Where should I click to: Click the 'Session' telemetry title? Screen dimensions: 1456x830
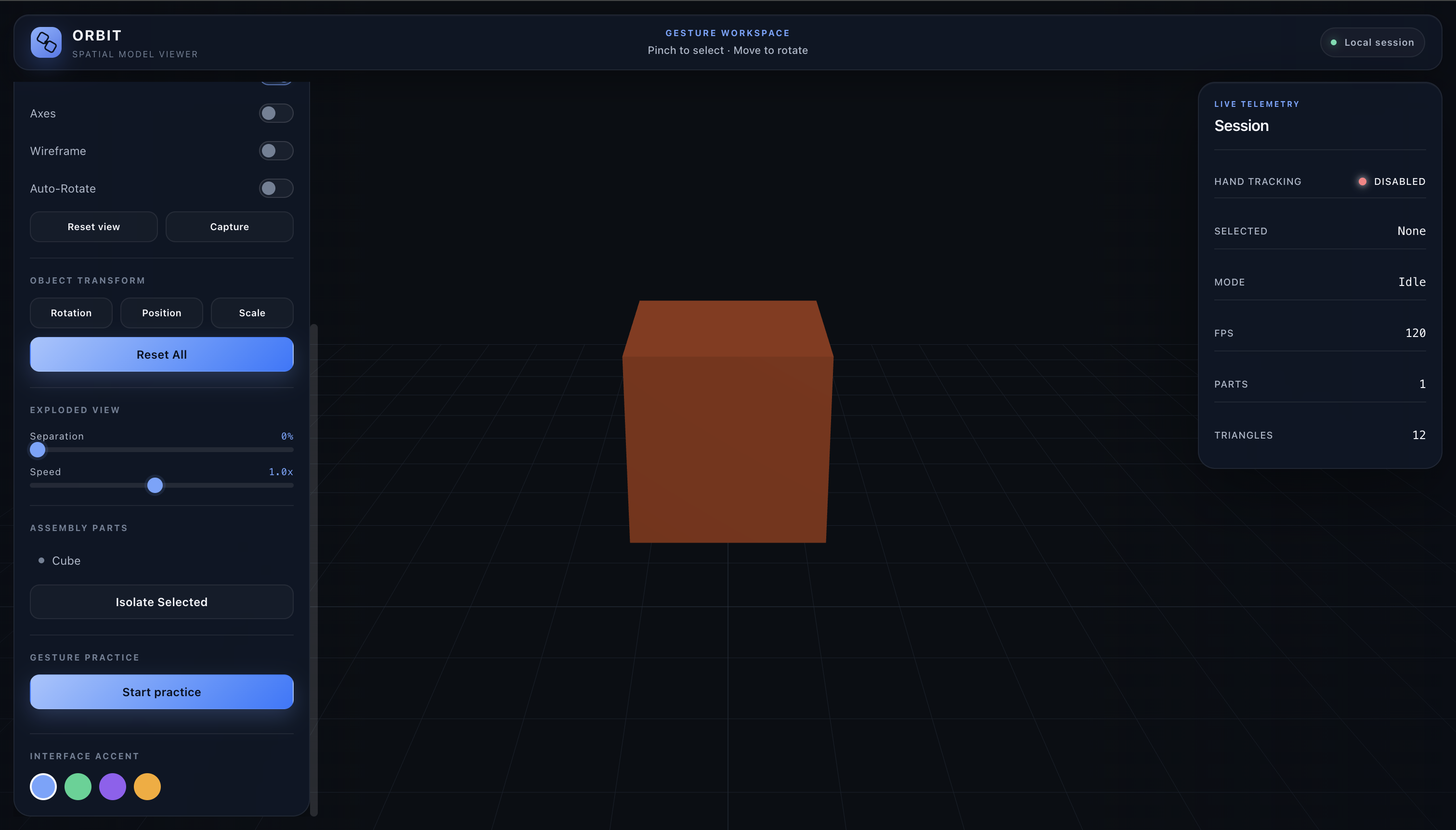click(x=1241, y=126)
